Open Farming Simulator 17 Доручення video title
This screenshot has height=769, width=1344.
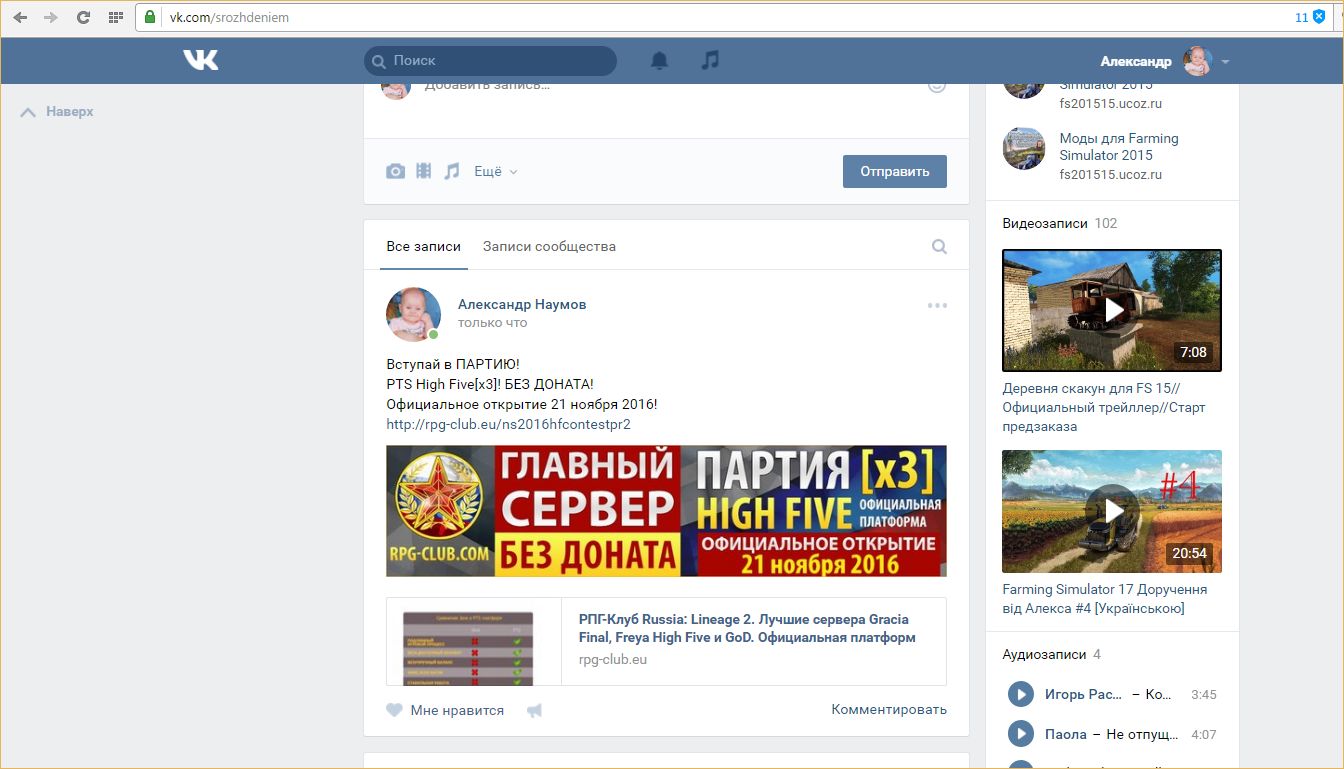(x=1105, y=599)
